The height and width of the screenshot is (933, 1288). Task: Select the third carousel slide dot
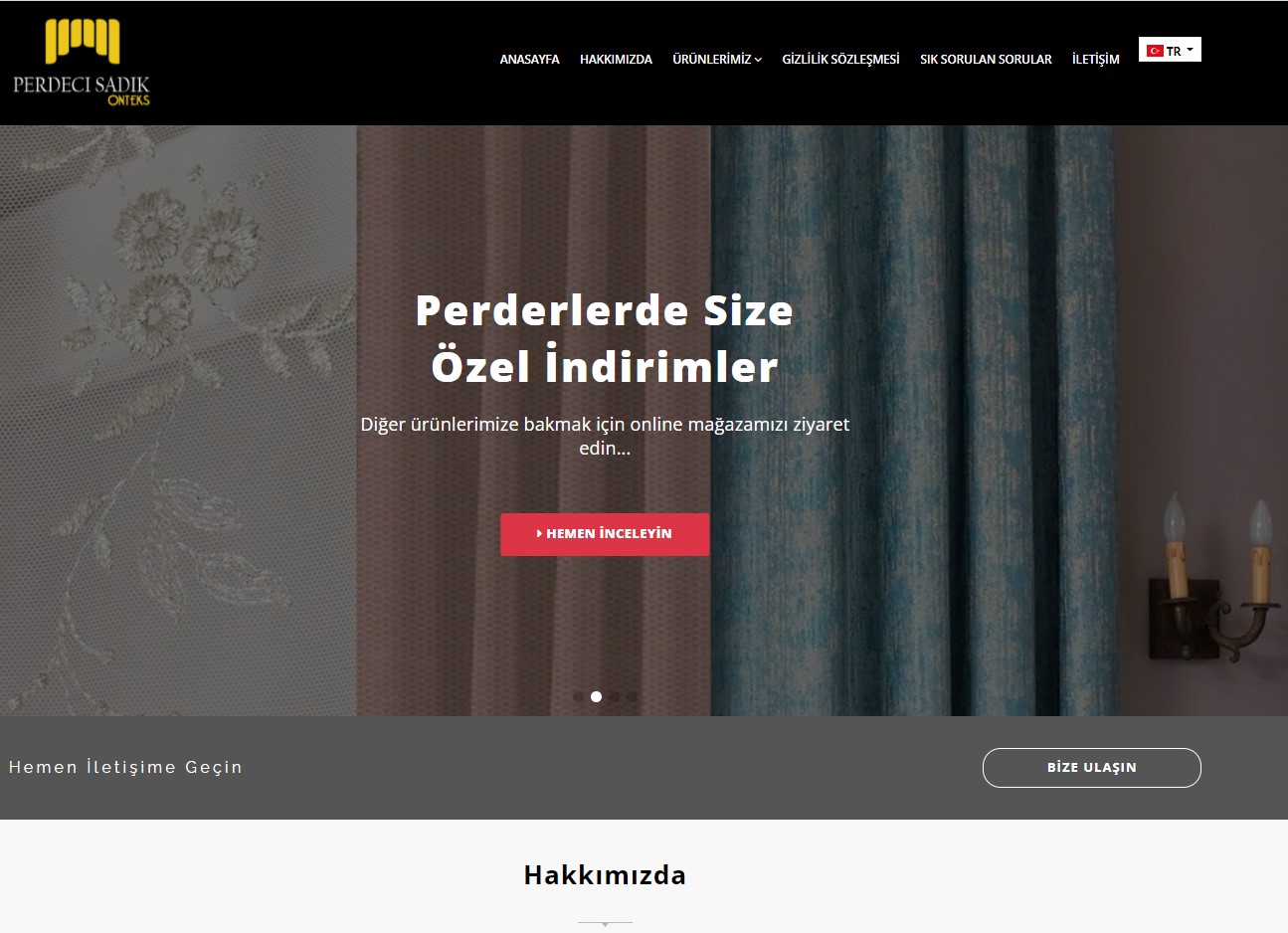point(614,696)
